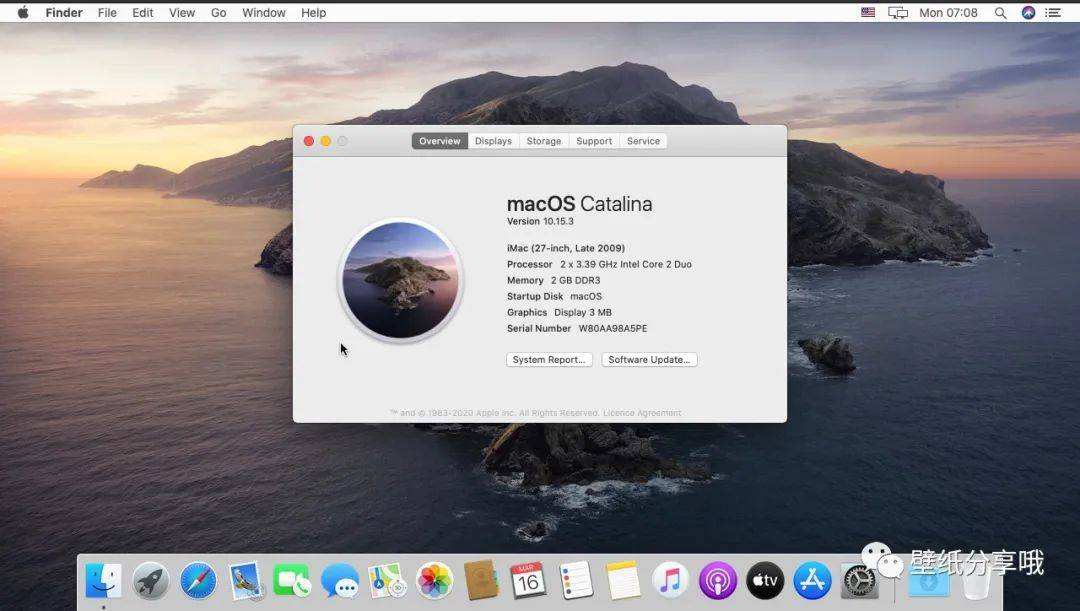Open Maps in the Dock
The height and width of the screenshot is (611, 1080).
point(387,580)
